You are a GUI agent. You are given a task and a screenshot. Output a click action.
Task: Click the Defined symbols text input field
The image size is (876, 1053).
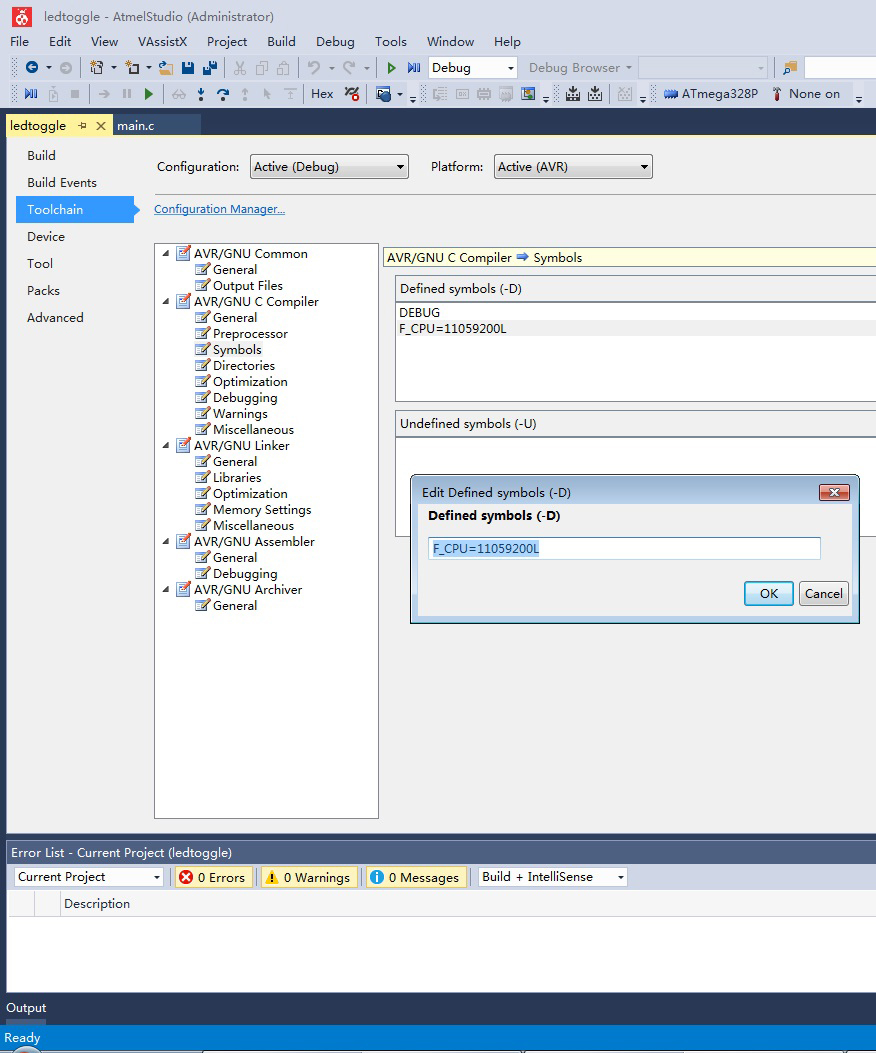pyautogui.click(x=624, y=549)
